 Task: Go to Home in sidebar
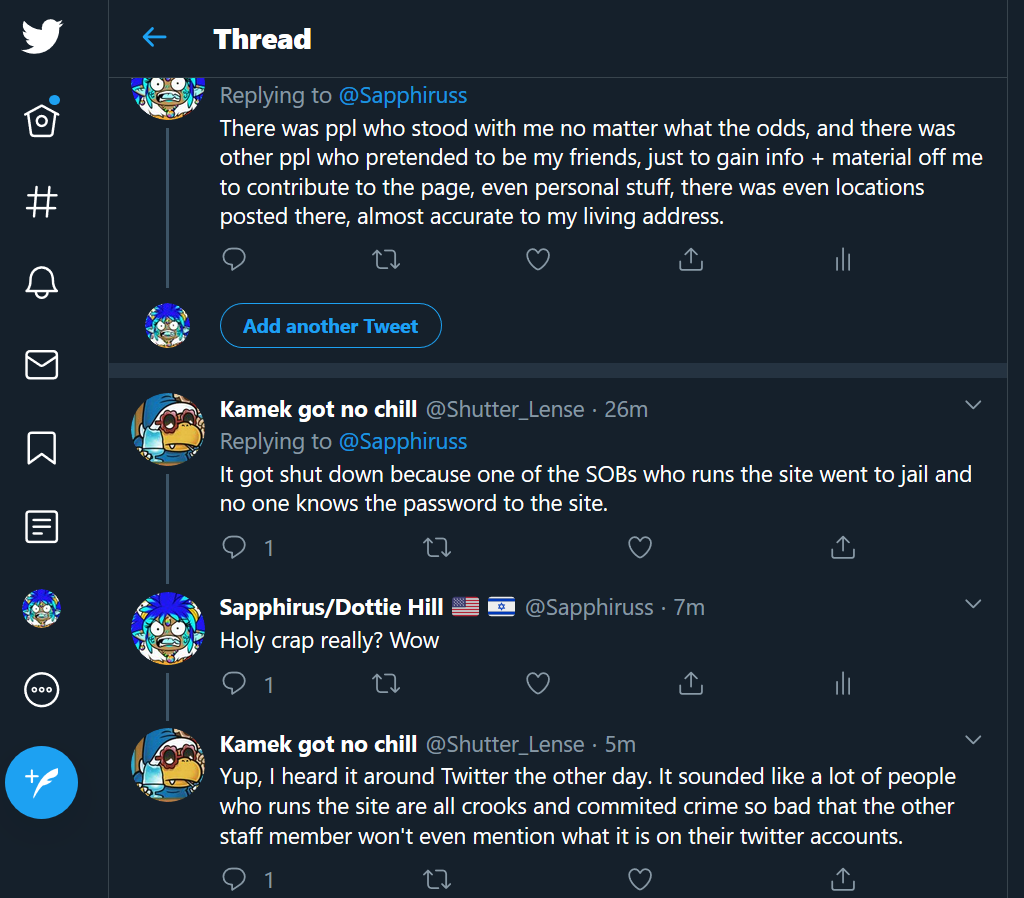point(42,120)
